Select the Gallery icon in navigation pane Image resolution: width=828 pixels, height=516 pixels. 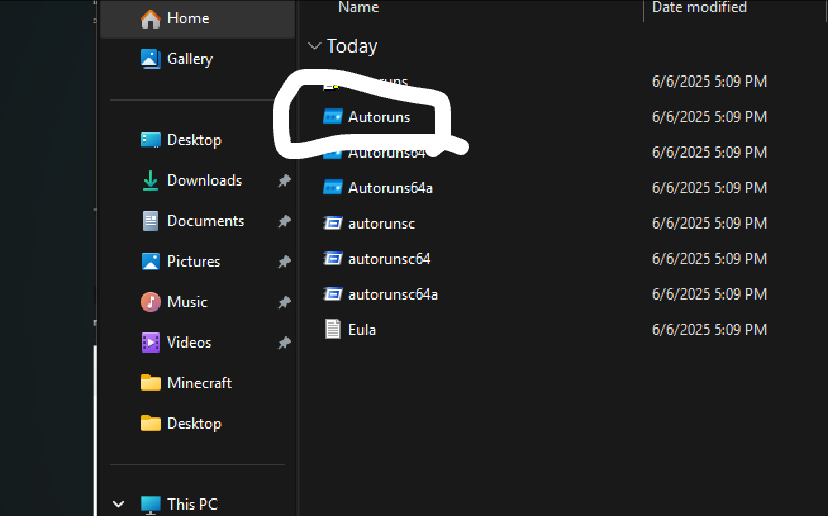(150, 59)
